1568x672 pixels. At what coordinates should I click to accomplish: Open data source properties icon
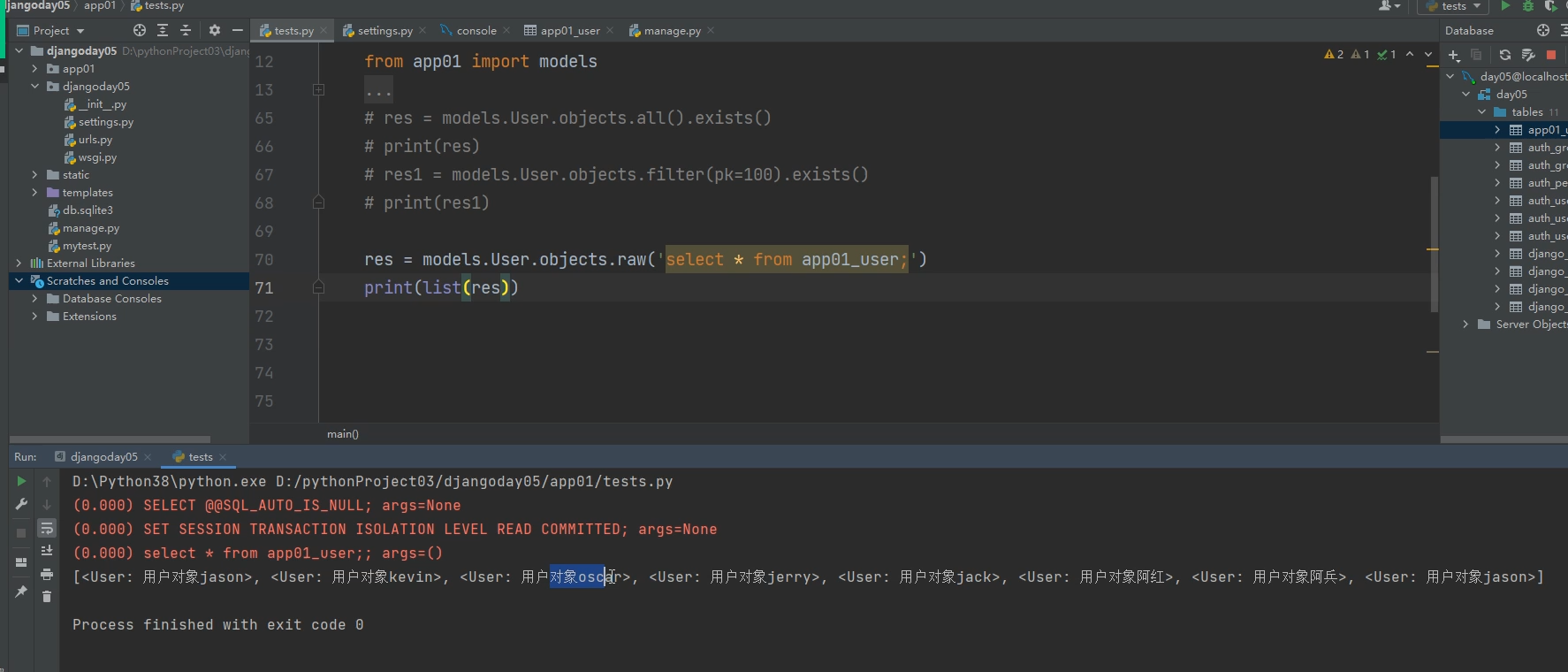coord(1528,55)
